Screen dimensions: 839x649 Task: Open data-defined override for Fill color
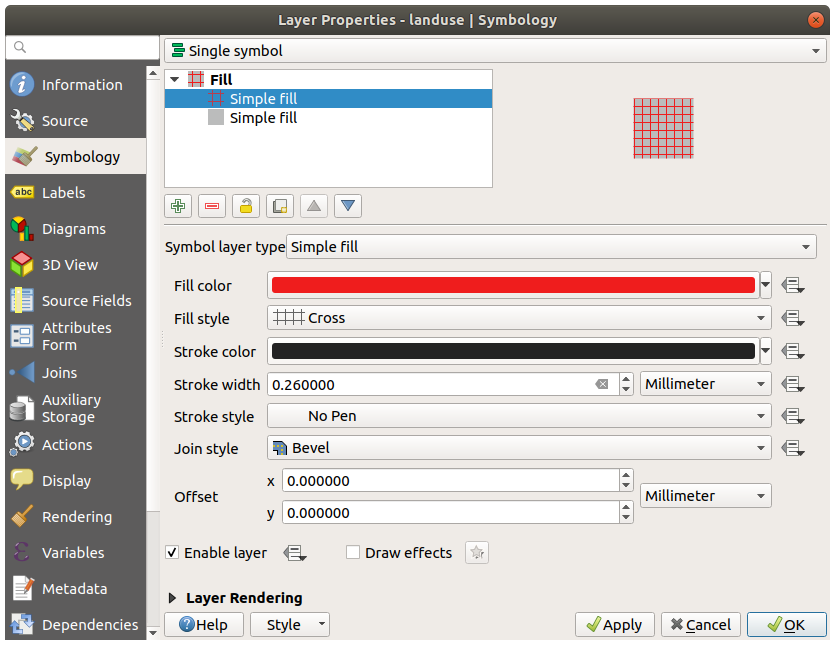pyautogui.click(x=794, y=286)
